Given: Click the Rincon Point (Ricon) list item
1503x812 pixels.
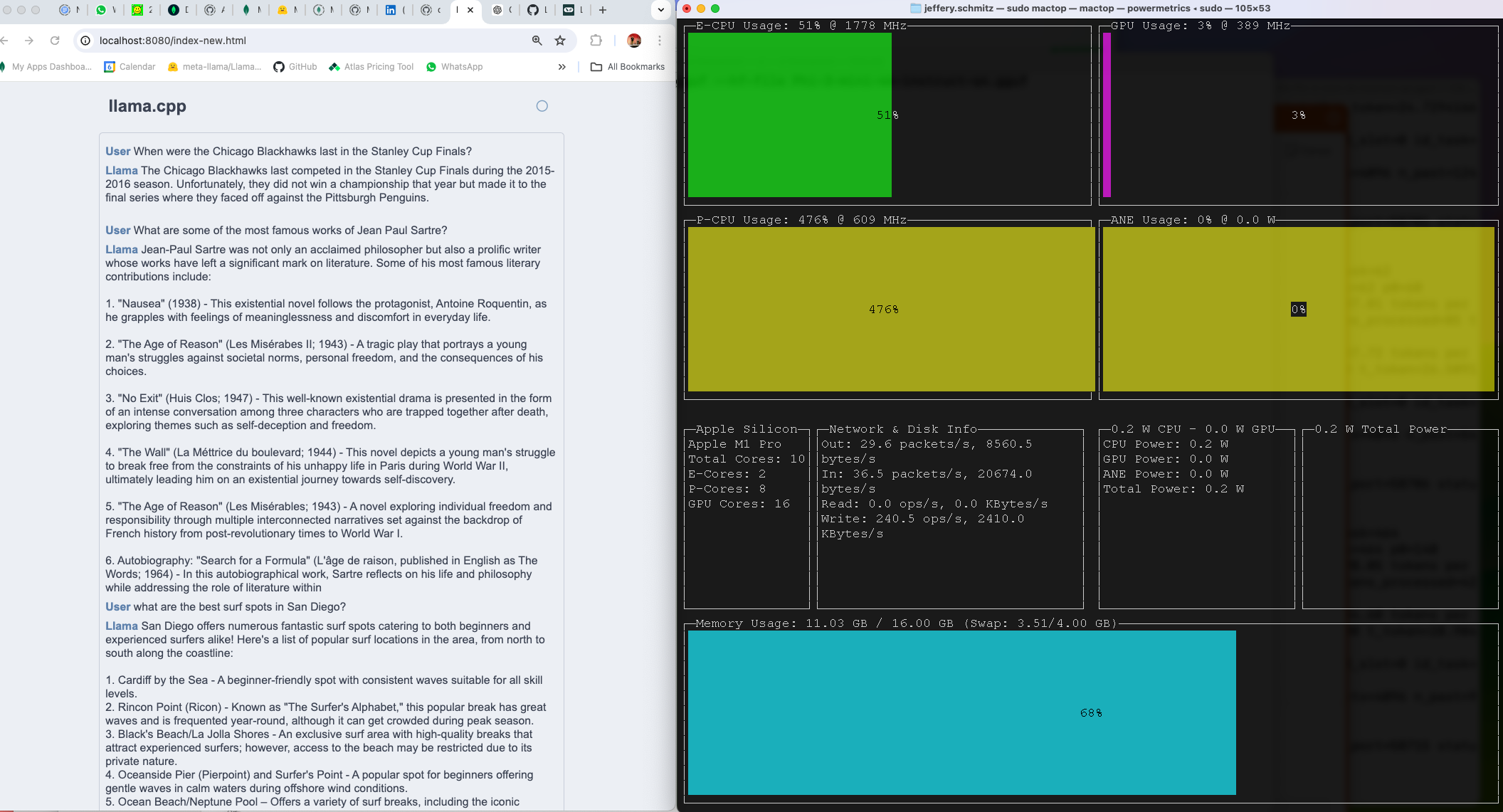Looking at the screenshot, I should (326, 714).
